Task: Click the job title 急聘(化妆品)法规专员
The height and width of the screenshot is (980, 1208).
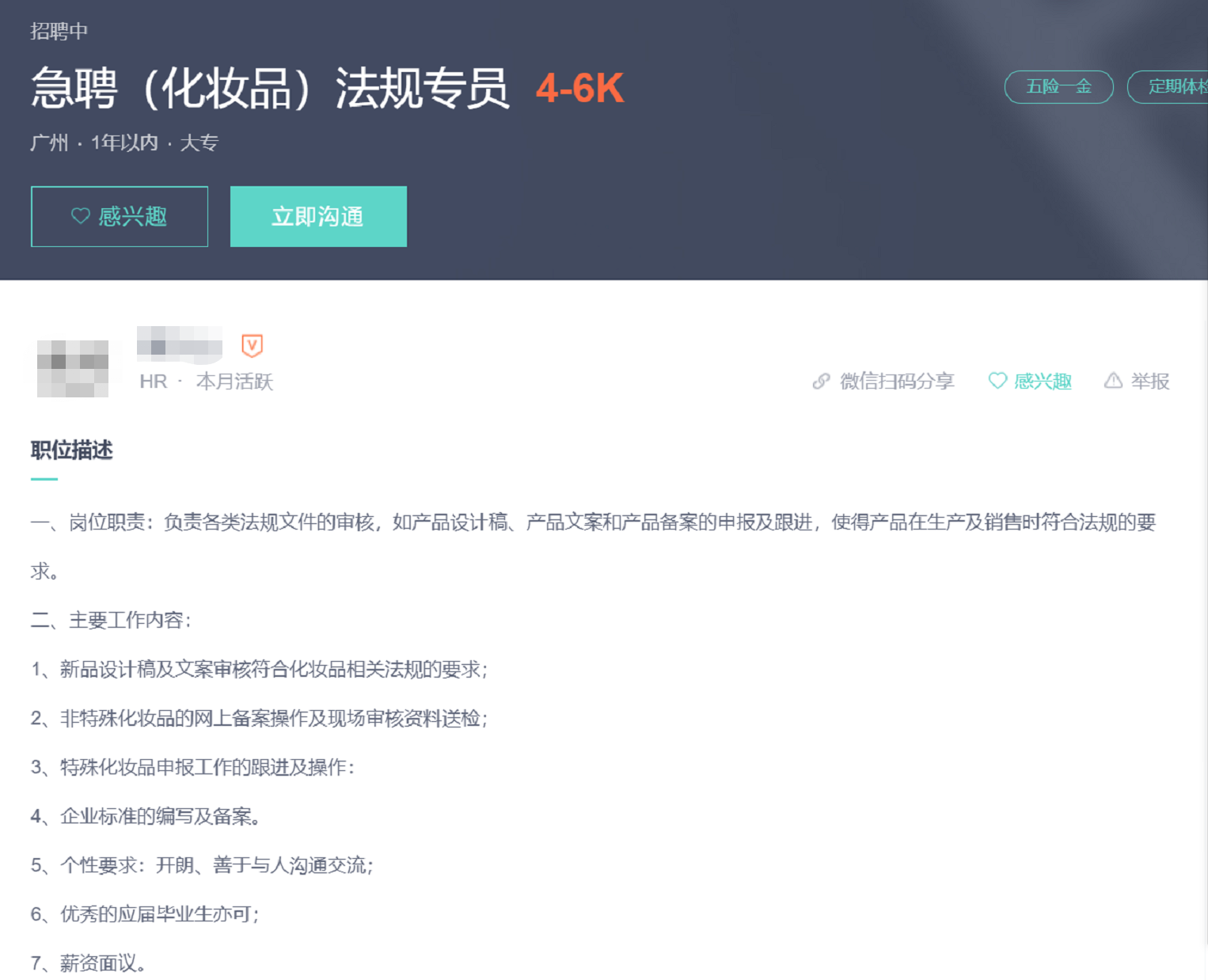Action: 270,88
